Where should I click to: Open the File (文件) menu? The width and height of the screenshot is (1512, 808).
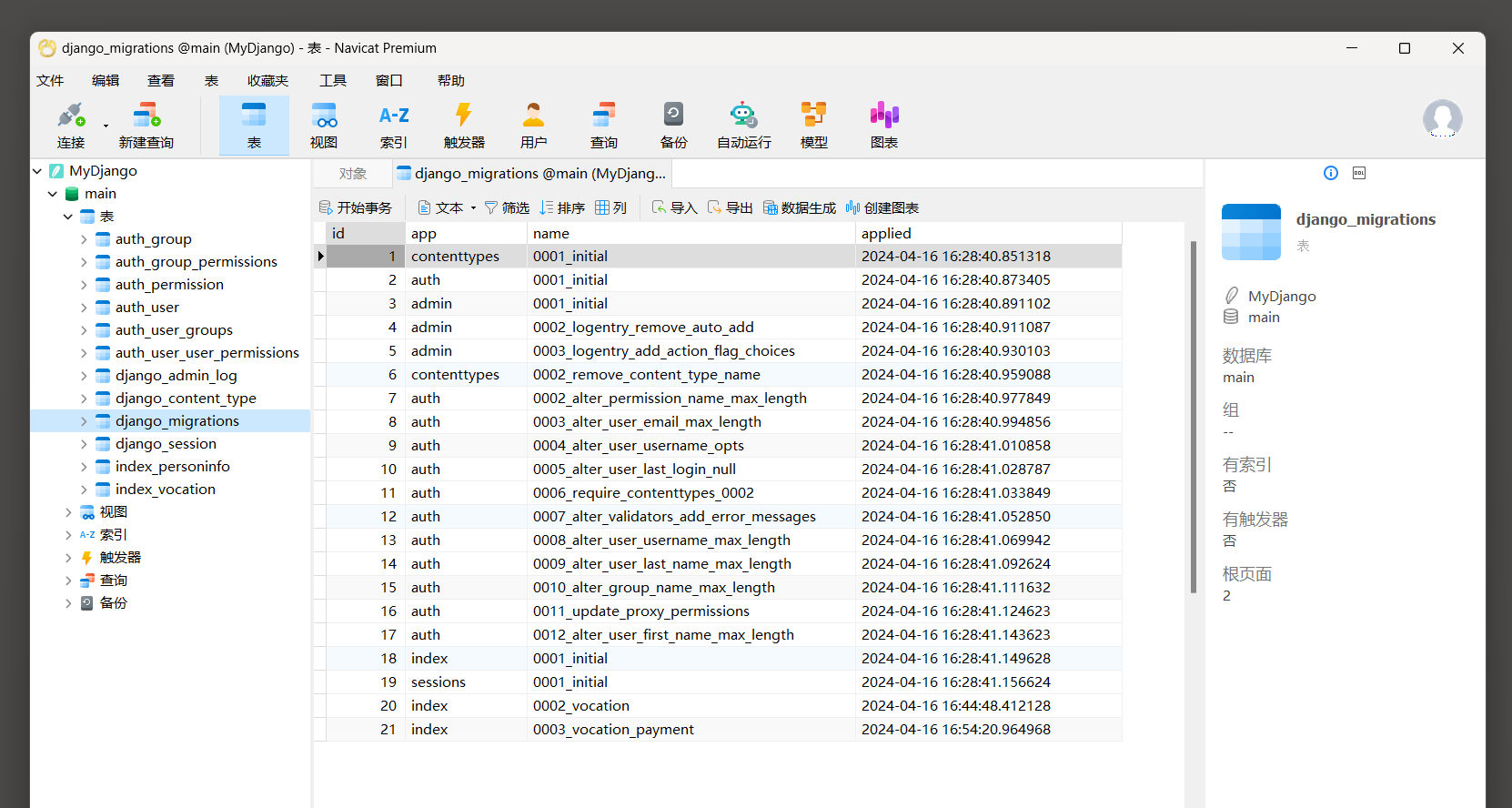[50, 81]
